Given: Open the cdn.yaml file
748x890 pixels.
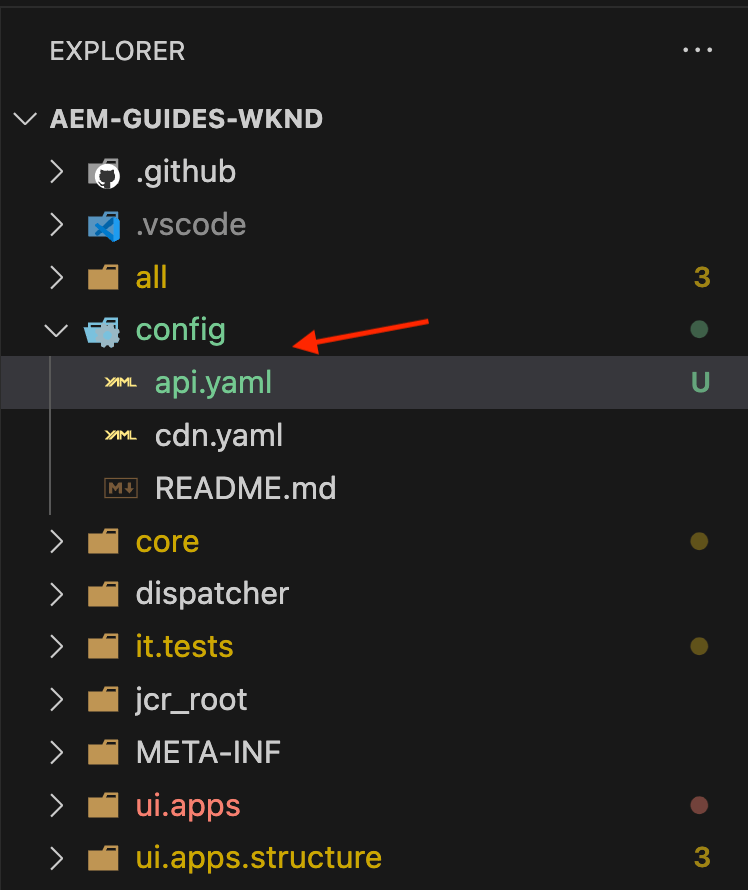Looking at the screenshot, I should [218, 436].
